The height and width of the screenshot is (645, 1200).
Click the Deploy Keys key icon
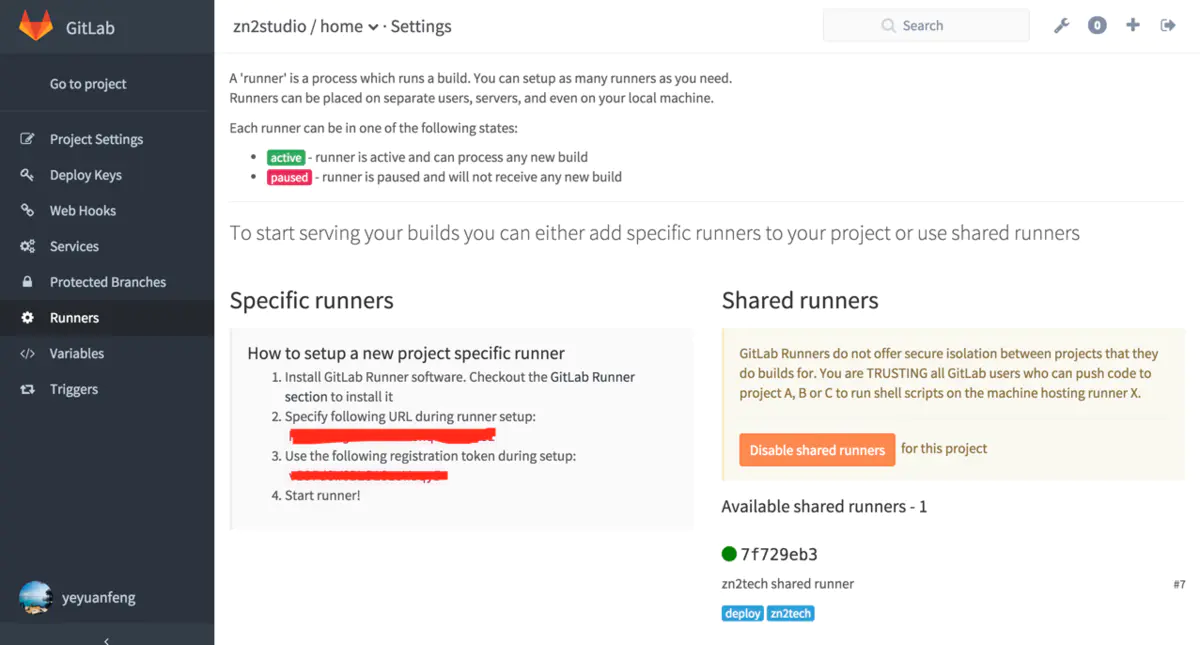point(28,175)
